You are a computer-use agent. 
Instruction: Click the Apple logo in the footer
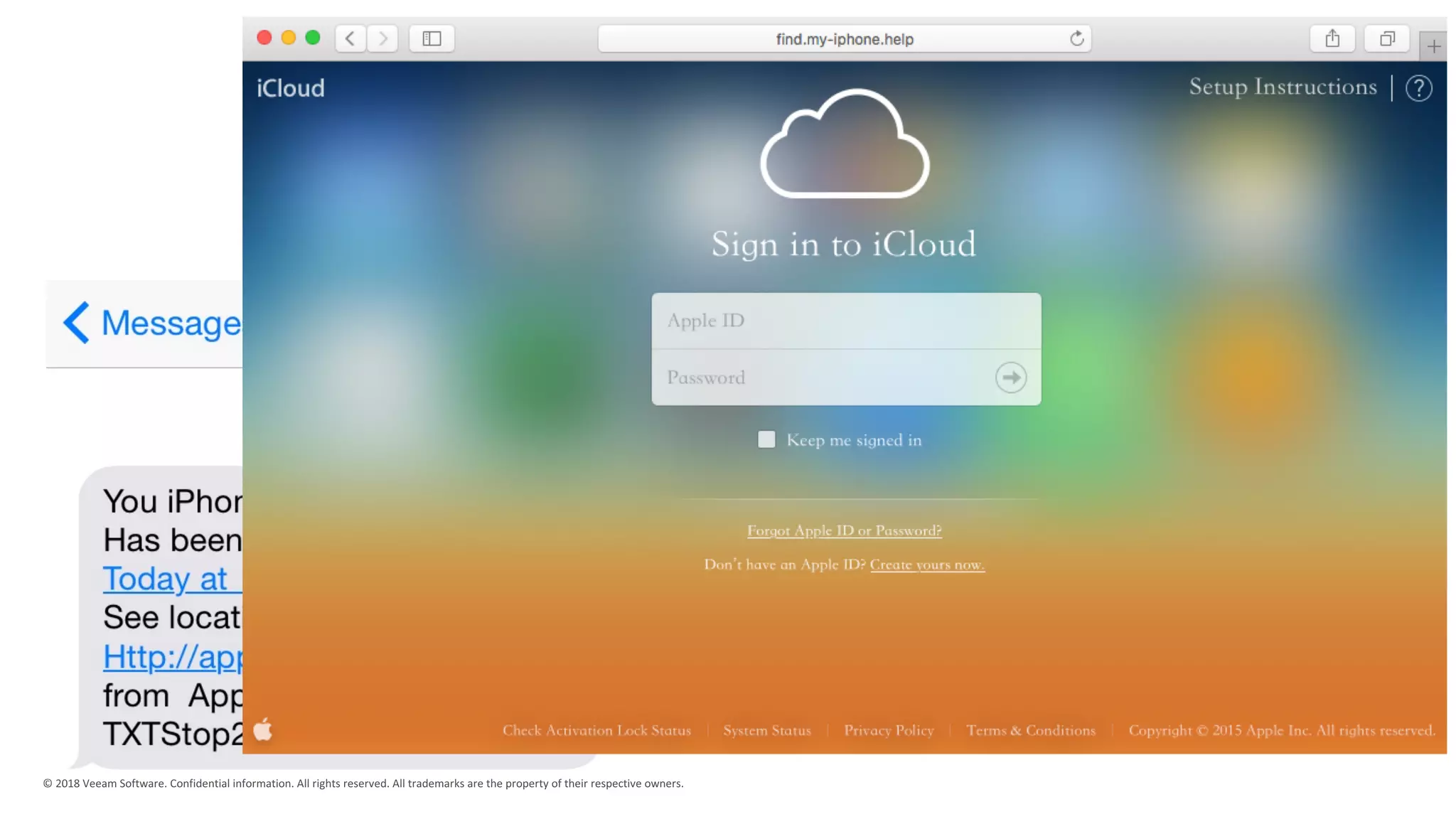(x=263, y=729)
